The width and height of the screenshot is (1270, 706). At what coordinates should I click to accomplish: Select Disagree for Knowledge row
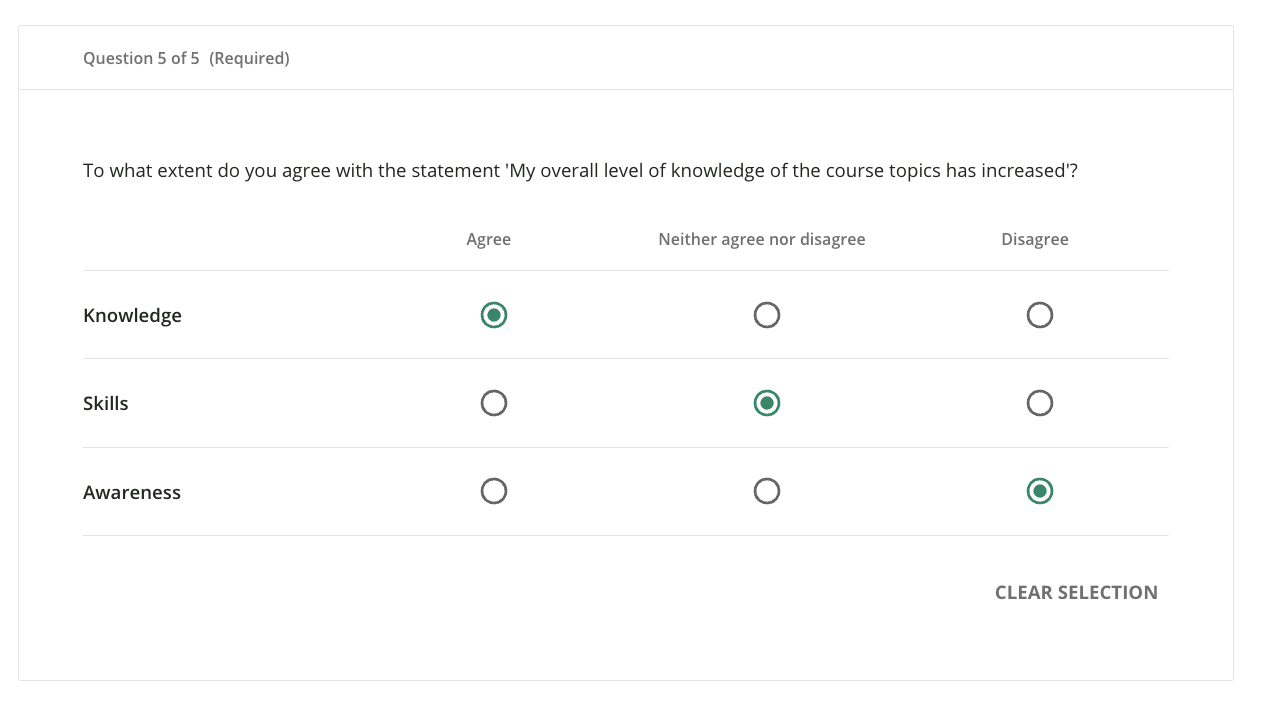tap(1039, 315)
